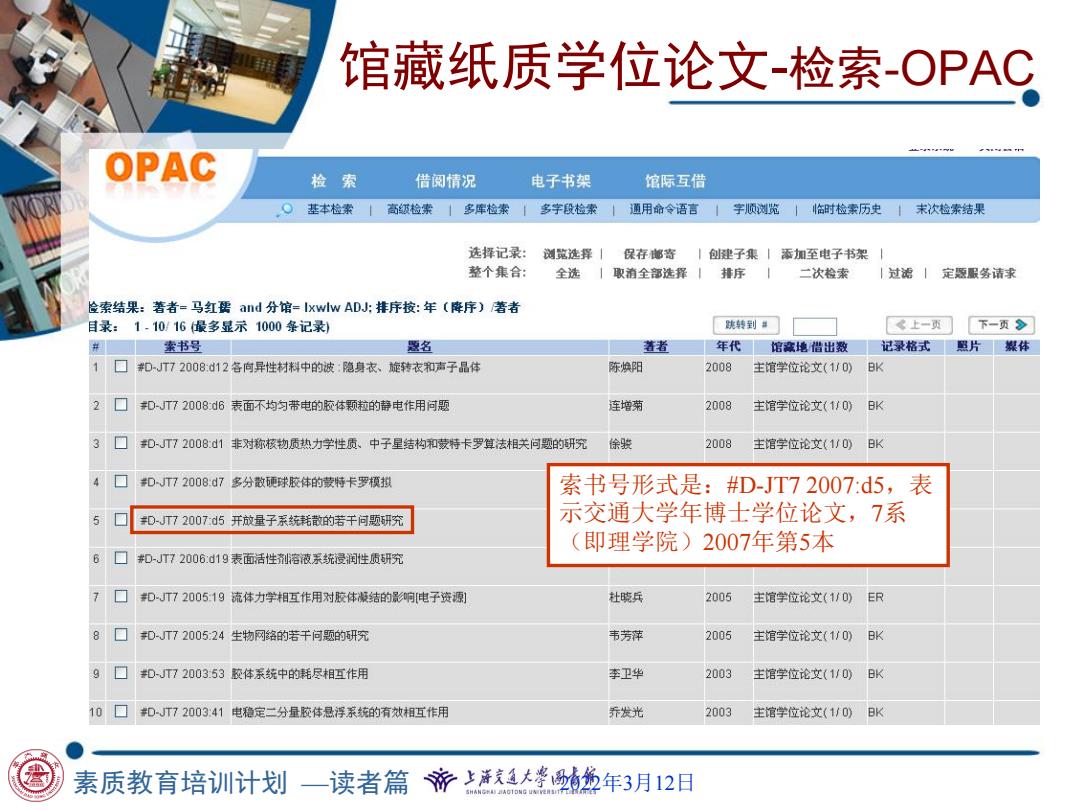The width and height of the screenshot is (1080, 810).
Task: Click ER record format in row 7
Action: click(875, 597)
